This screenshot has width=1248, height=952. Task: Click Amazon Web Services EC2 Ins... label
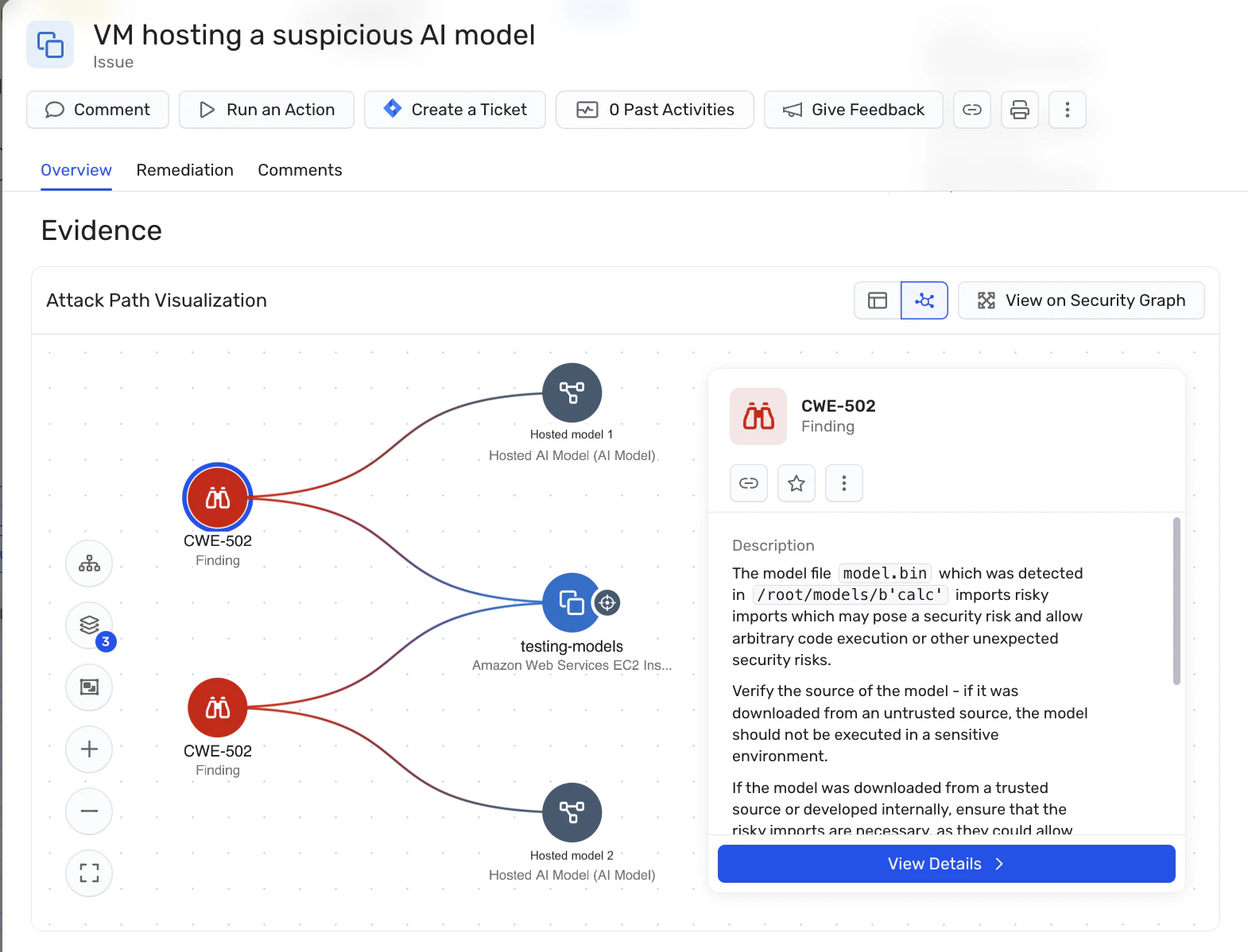tap(572, 665)
